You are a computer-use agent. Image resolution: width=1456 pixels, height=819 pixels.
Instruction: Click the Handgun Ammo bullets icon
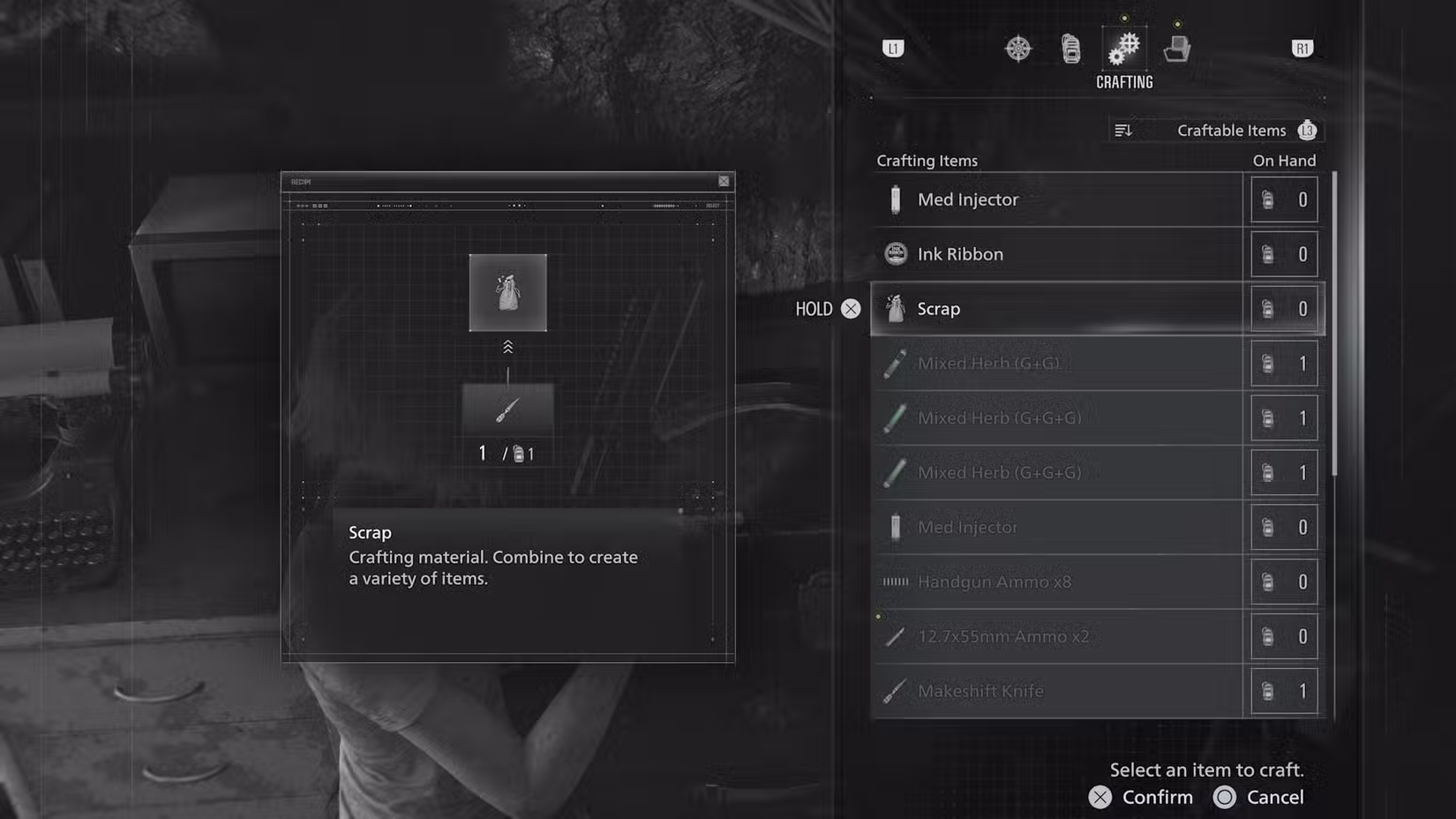tap(896, 582)
